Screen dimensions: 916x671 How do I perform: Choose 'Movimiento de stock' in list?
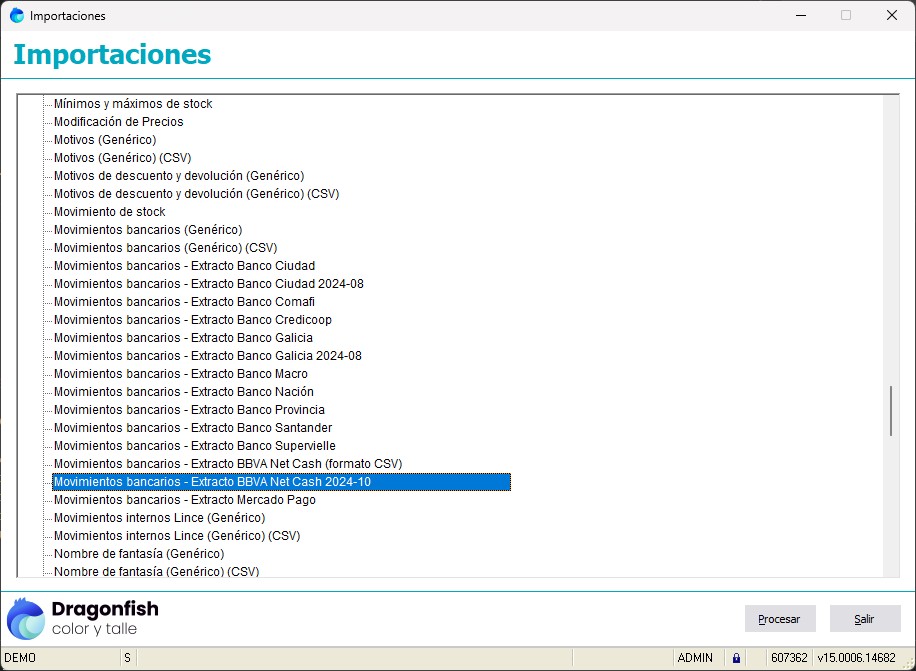point(109,212)
